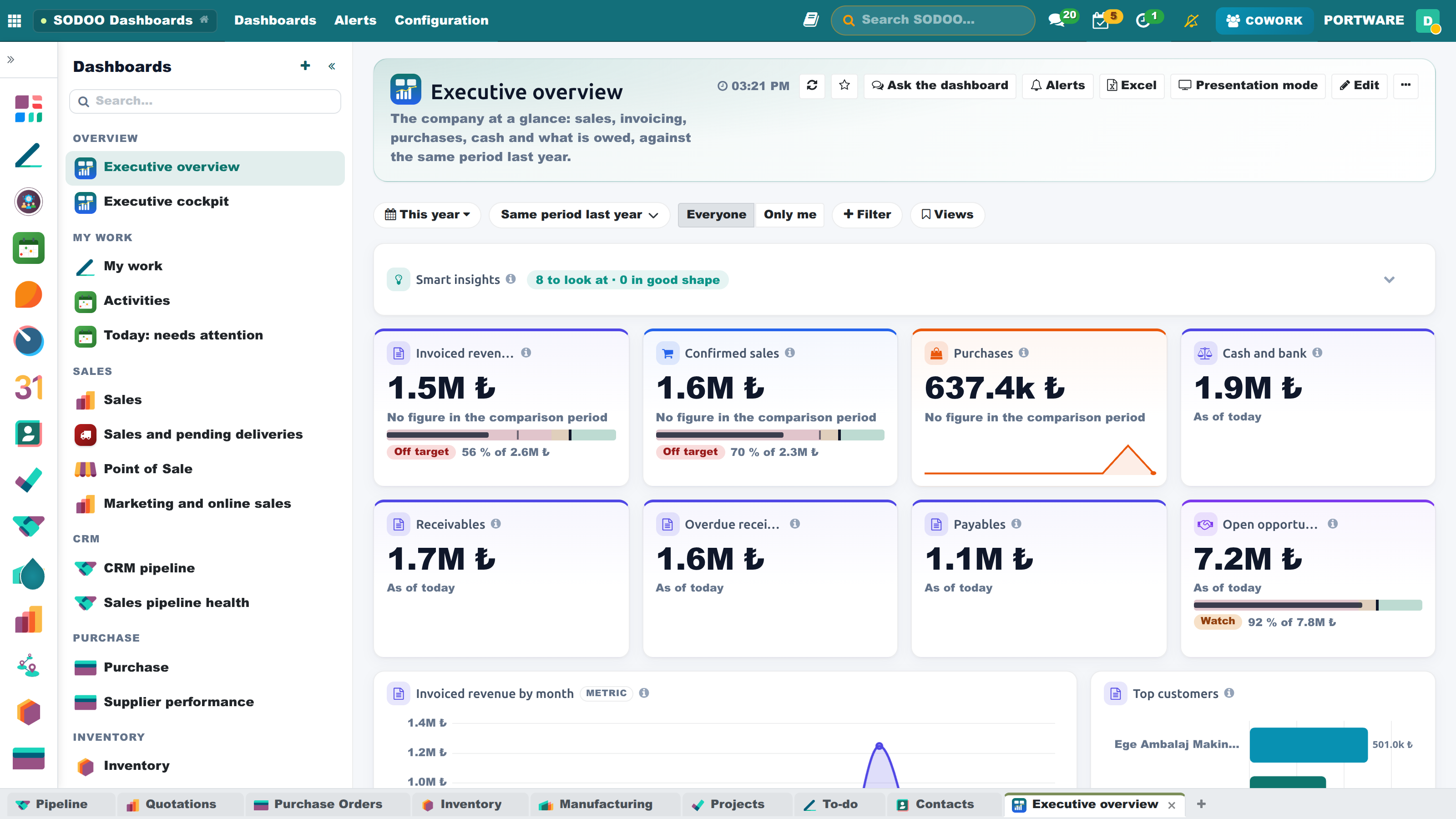Click the Excel export button
This screenshot has height=819, width=1456.
click(1131, 86)
